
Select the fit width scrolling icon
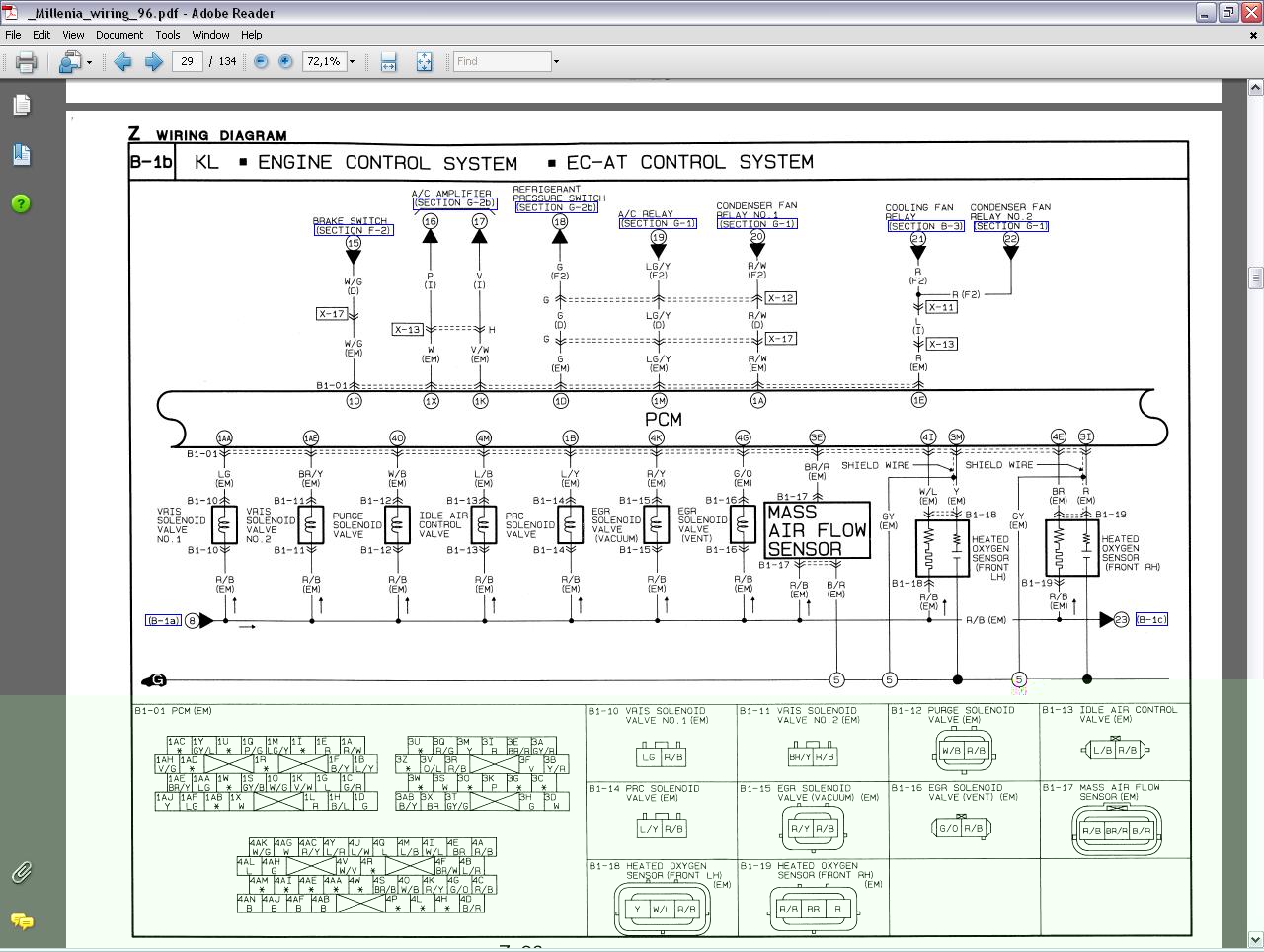388,62
